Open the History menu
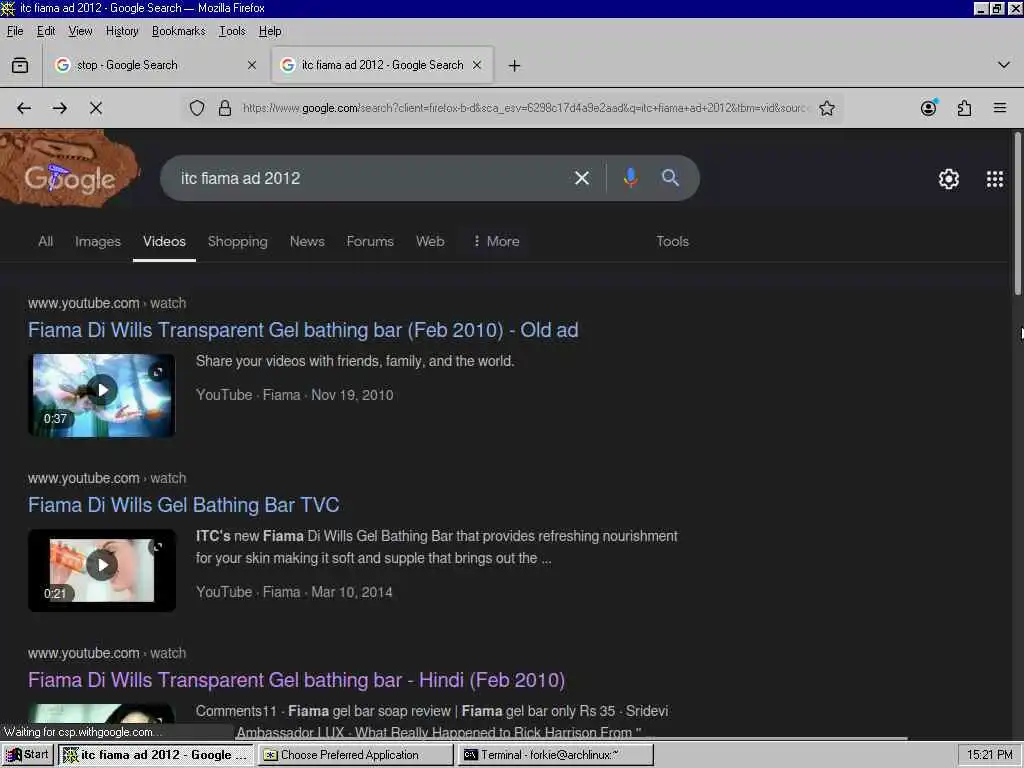Screen dimensions: 1024x768 point(122,31)
